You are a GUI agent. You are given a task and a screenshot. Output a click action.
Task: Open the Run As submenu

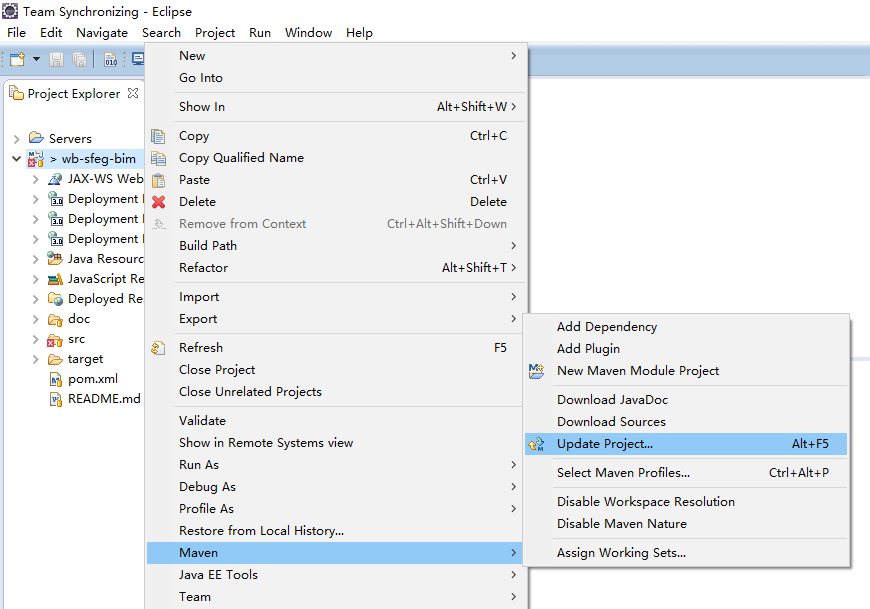335,465
